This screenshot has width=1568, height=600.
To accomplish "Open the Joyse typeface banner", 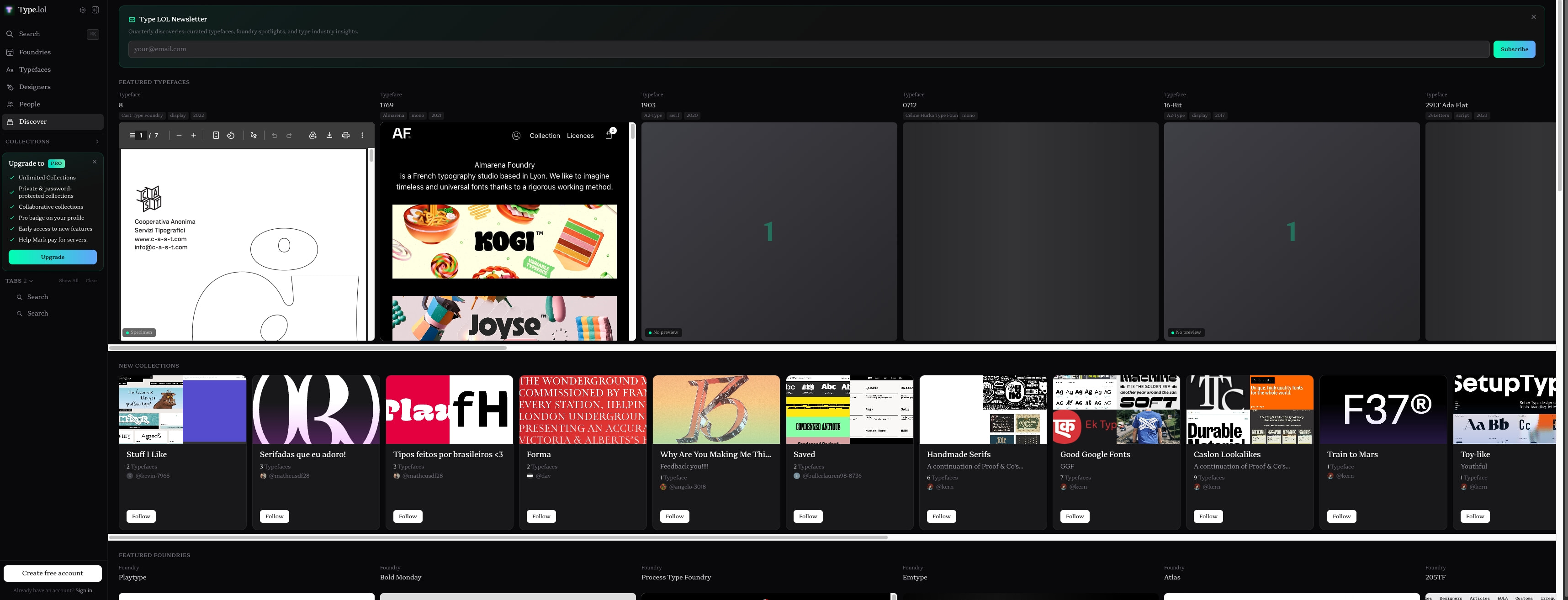I will [504, 318].
